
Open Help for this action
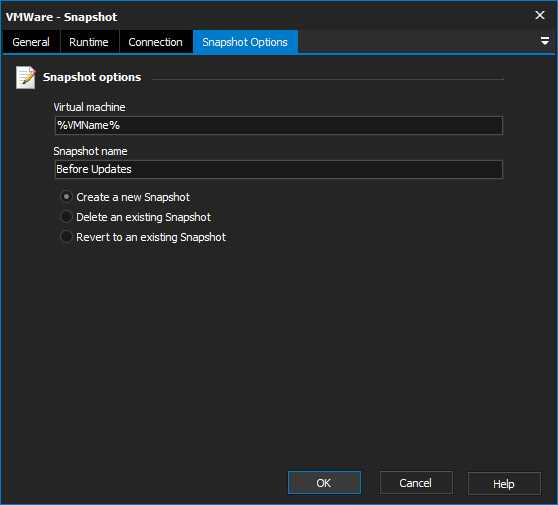(504, 483)
